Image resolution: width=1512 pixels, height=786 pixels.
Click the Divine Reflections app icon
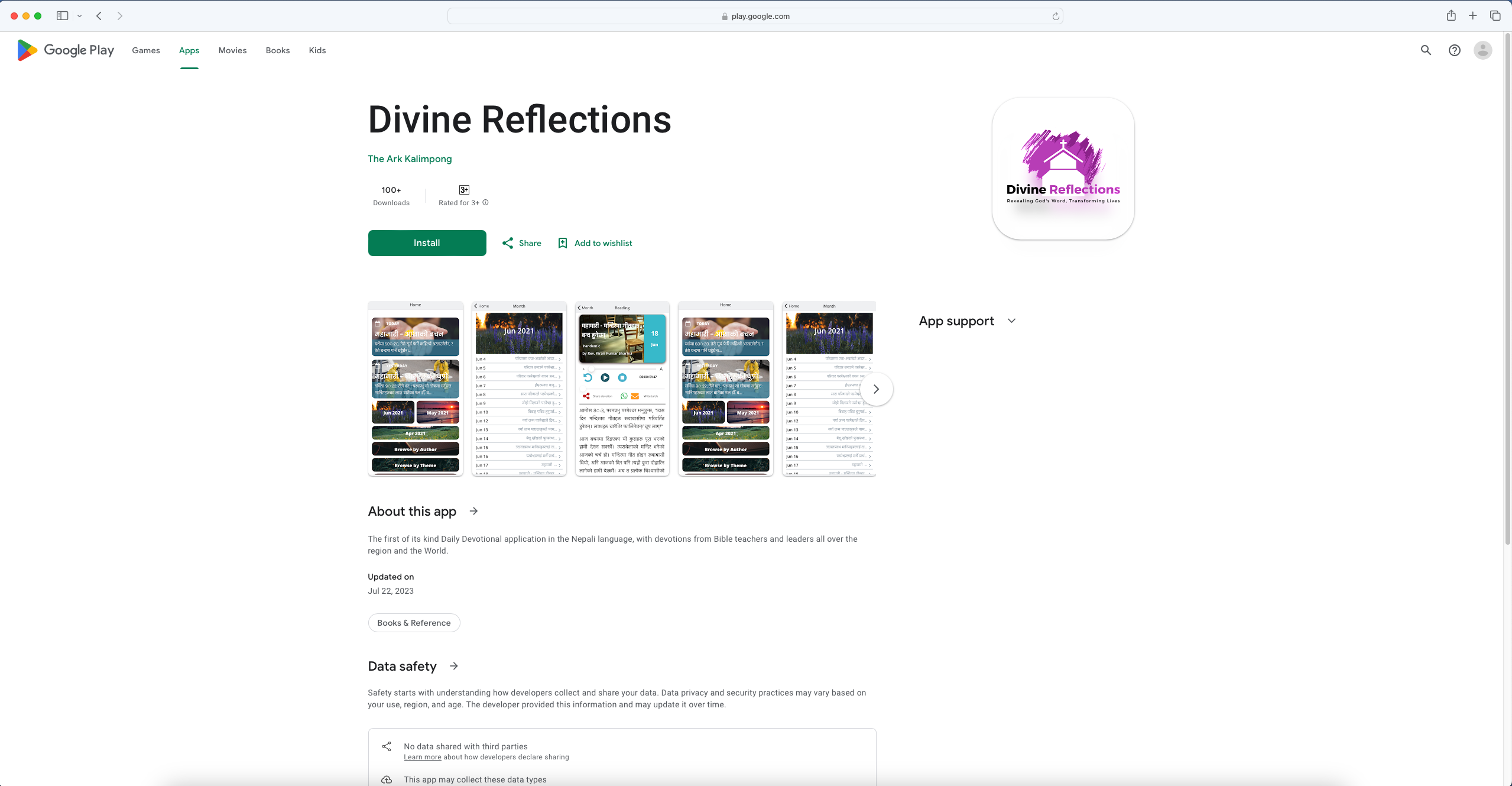tap(1063, 169)
